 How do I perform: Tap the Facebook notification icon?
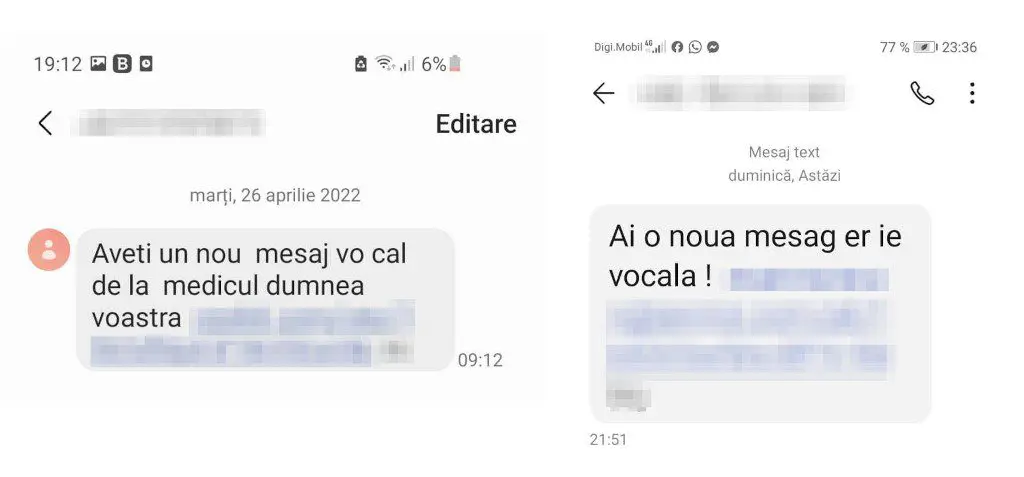pos(677,47)
